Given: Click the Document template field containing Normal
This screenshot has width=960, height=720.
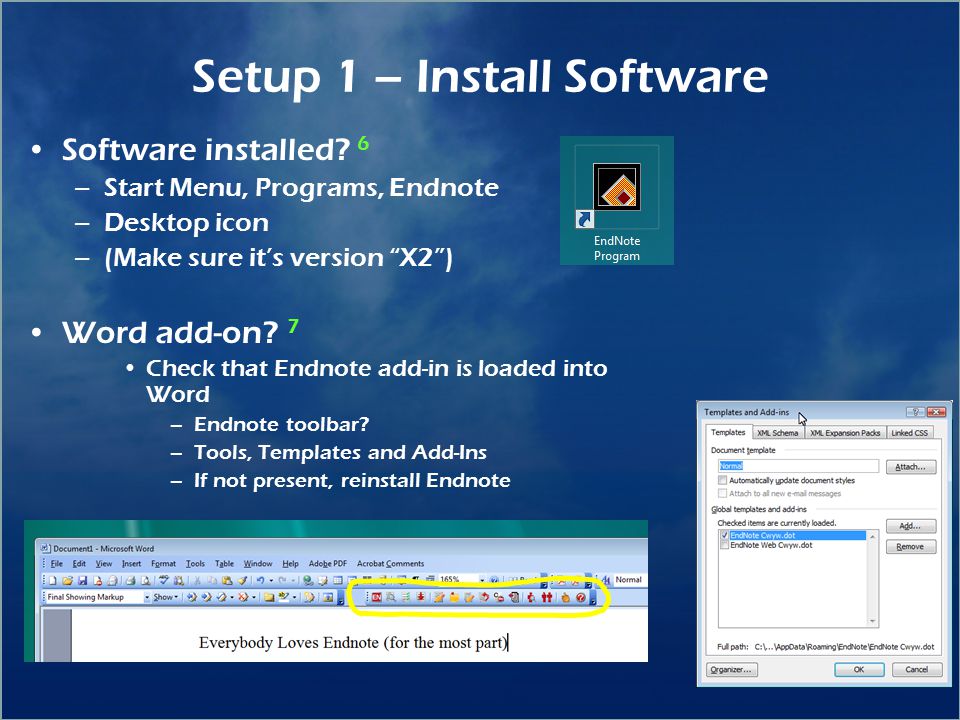Looking at the screenshot, I should pos(798,466).
